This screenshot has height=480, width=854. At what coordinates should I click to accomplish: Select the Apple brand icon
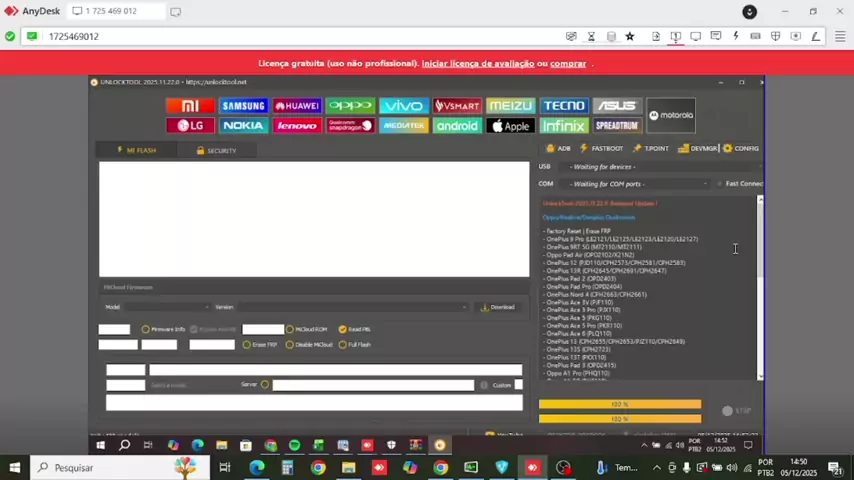click(x=510, y=126)
